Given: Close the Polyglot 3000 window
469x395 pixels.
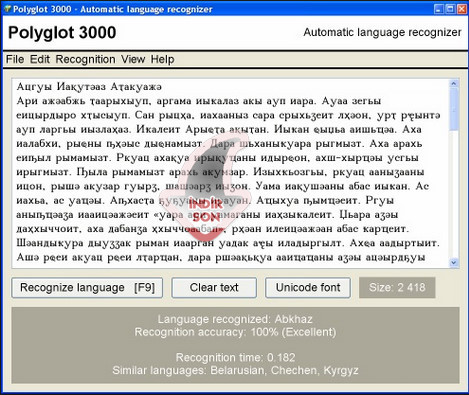Looking at the screenshot, I should tap(462, 9).
